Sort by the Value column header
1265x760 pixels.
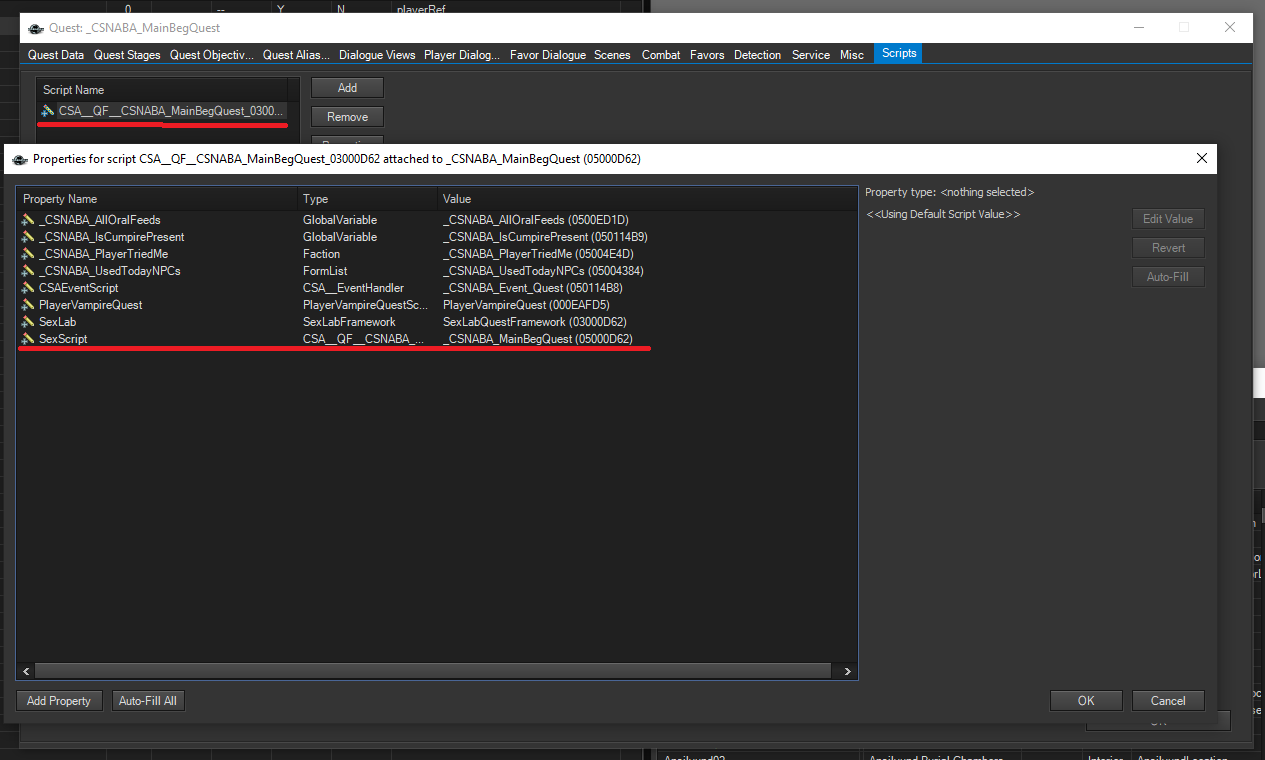coord(646,199)
